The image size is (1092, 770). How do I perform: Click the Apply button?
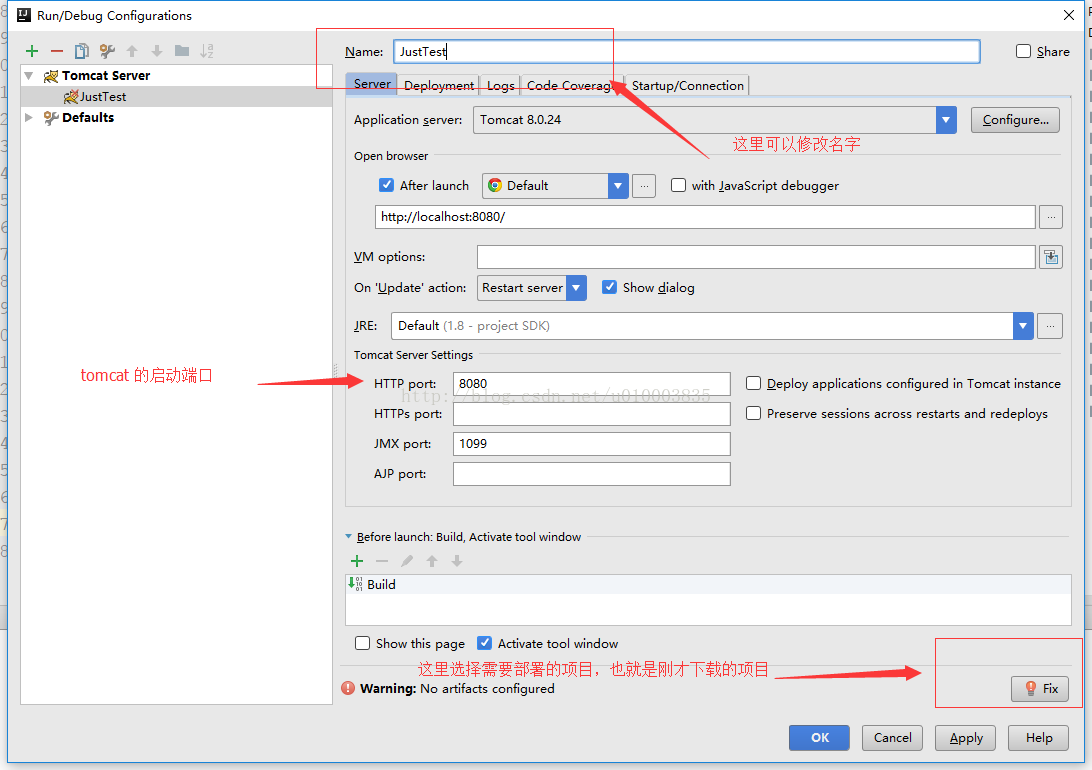click(x=965, y=738)
